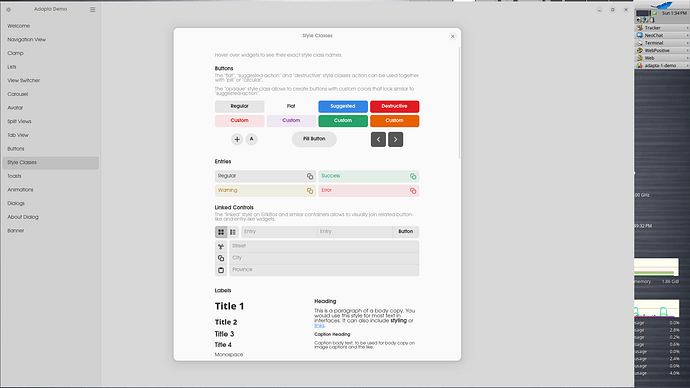690x388 pixels.
Task: Click the dialog vertical scrollbar
Action: [x=459, y=103]
